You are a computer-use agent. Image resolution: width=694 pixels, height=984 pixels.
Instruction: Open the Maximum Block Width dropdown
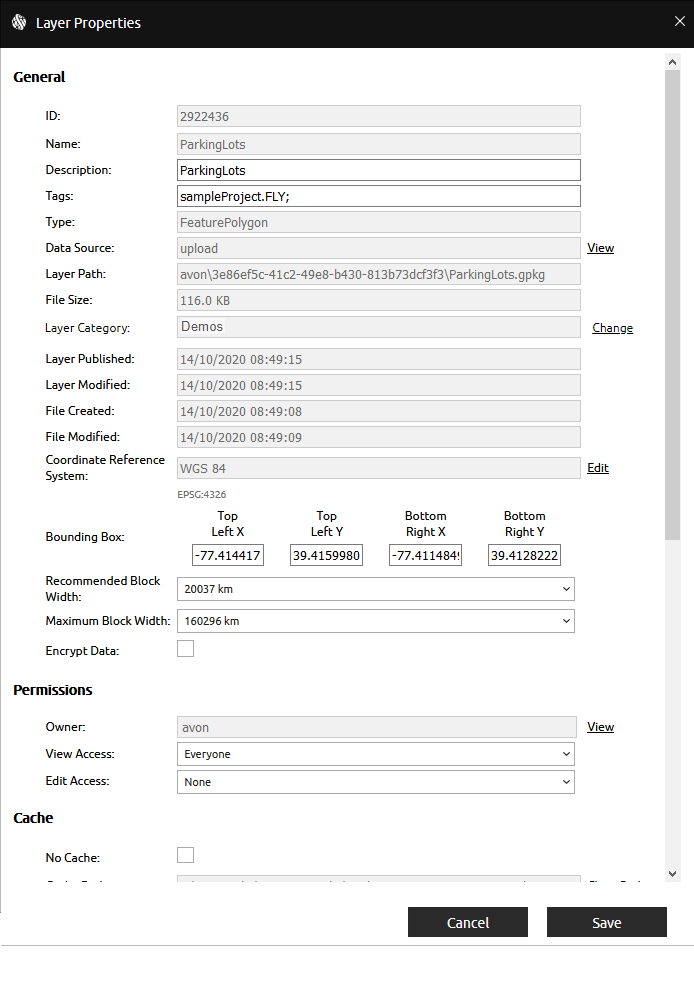(x=376, y=621)
